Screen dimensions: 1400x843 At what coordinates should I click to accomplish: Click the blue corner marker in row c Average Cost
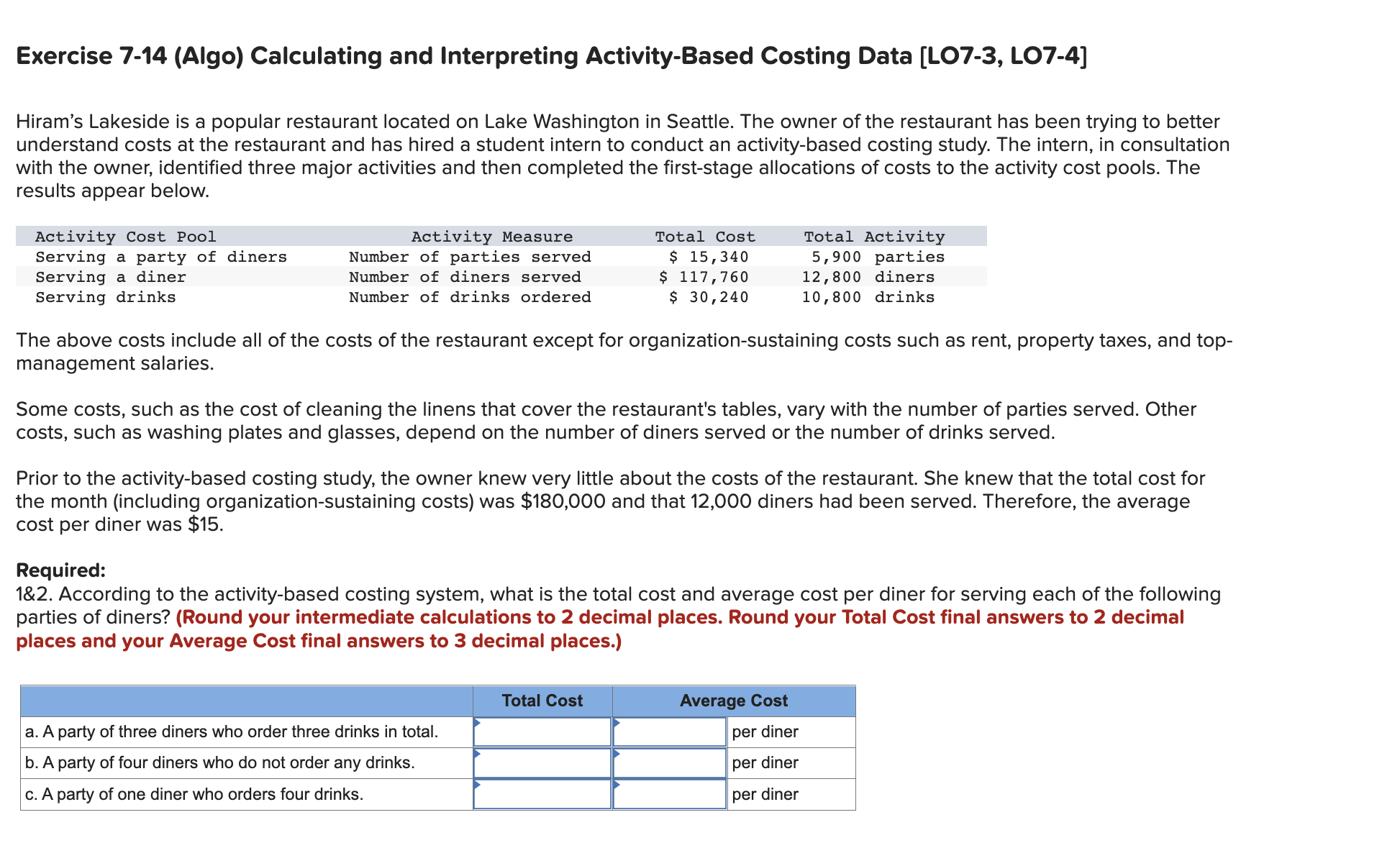pos(619,785)
